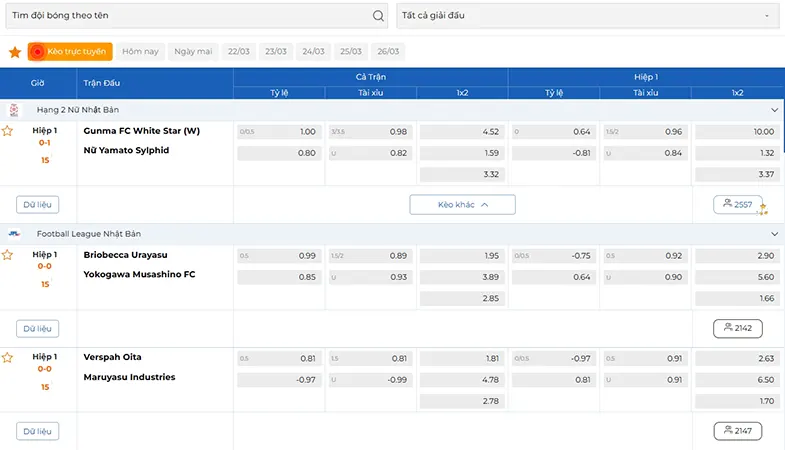Select the 23/03 date tab
This screenshot has height=450, width=785.
click(x=276, y=52)
